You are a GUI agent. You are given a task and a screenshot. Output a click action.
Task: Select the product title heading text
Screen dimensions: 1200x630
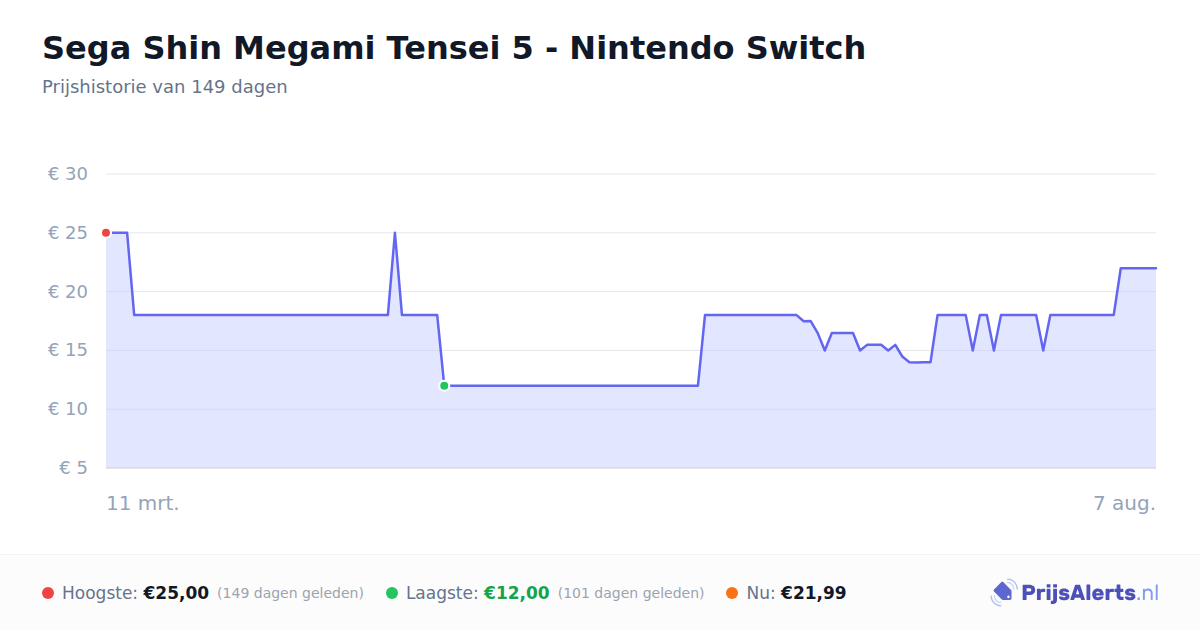[x=454, y=48]
